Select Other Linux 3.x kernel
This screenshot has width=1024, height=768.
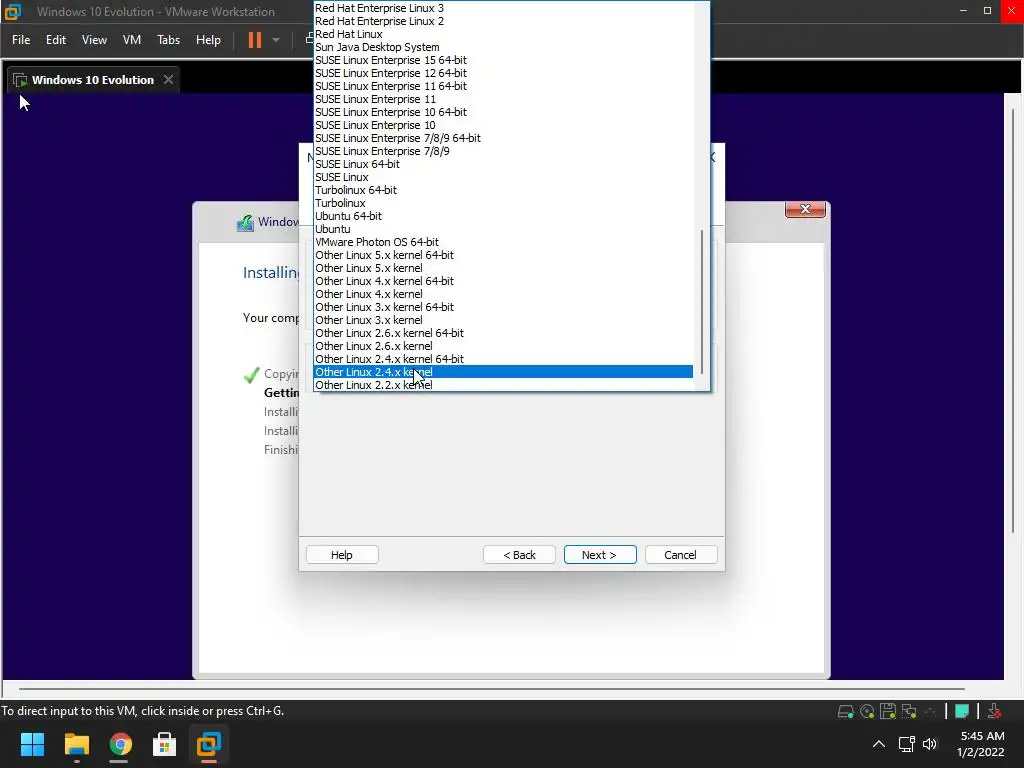coord(504,320)
